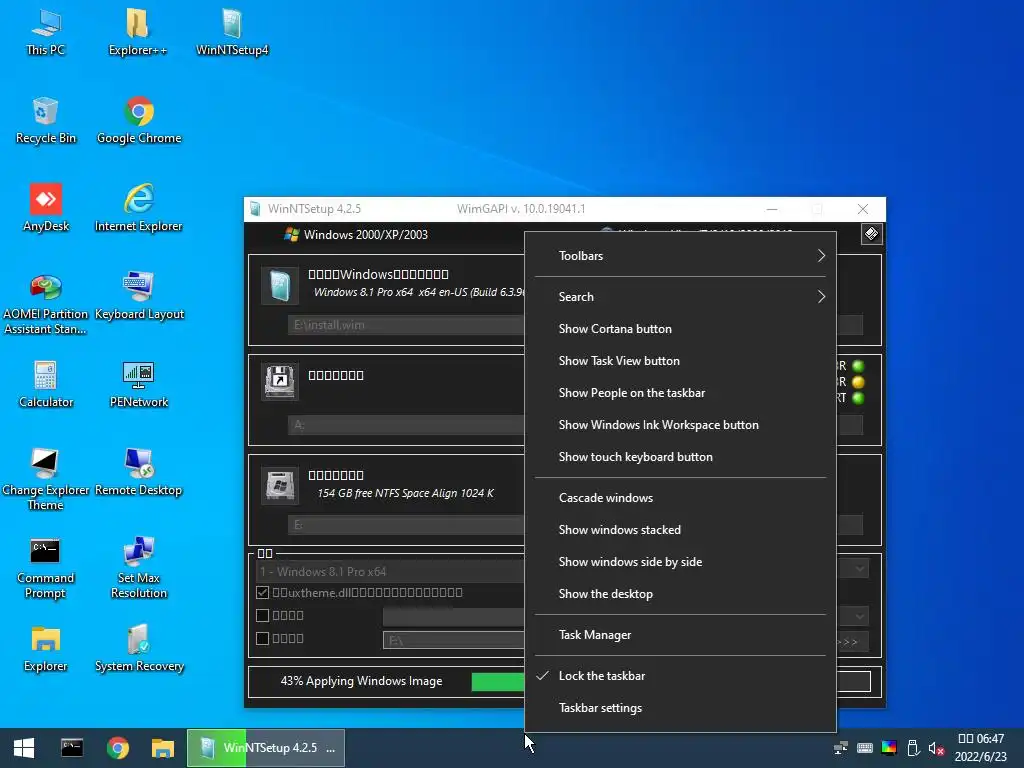The height and width of the screenshot is (768, 1024).
Task: Click the keyboard tray icon
Action: [x=865, y=748]
